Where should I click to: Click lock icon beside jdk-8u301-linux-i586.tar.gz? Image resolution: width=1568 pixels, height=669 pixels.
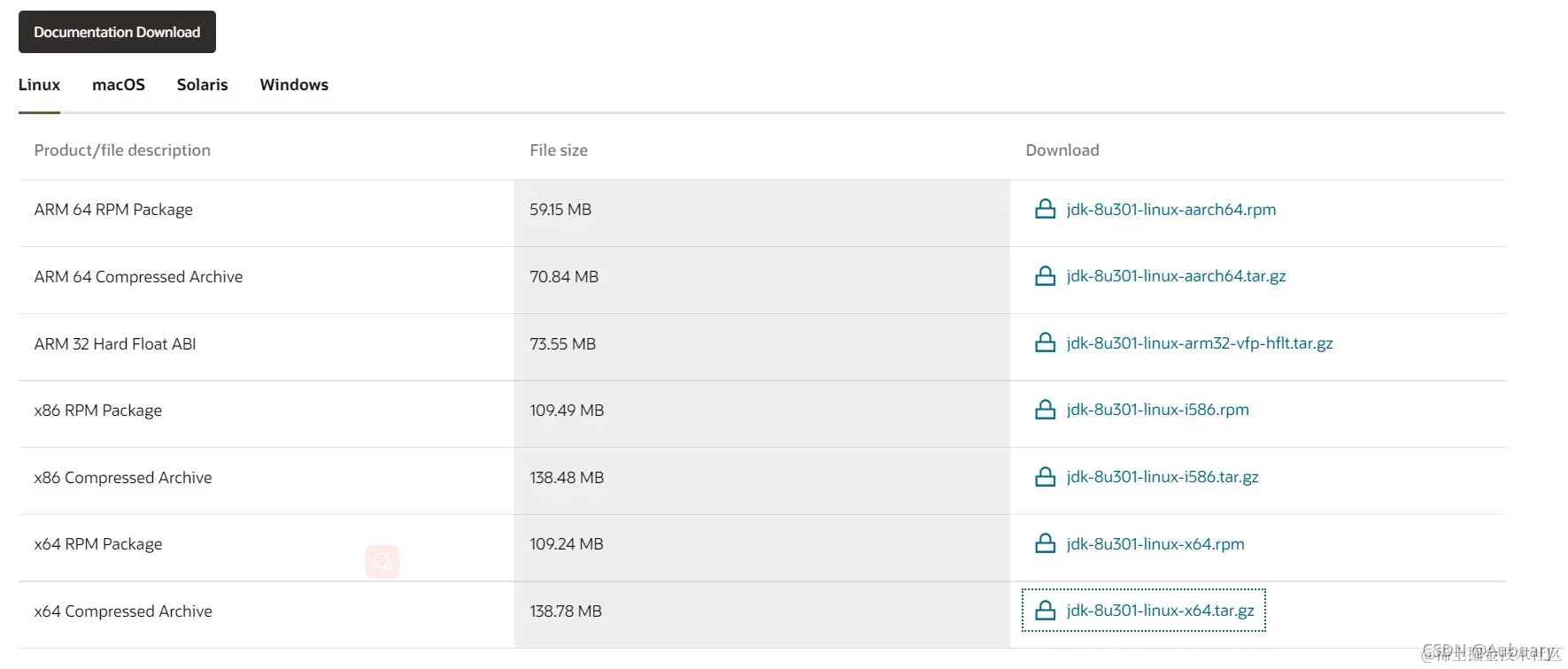coord(1045,477)
